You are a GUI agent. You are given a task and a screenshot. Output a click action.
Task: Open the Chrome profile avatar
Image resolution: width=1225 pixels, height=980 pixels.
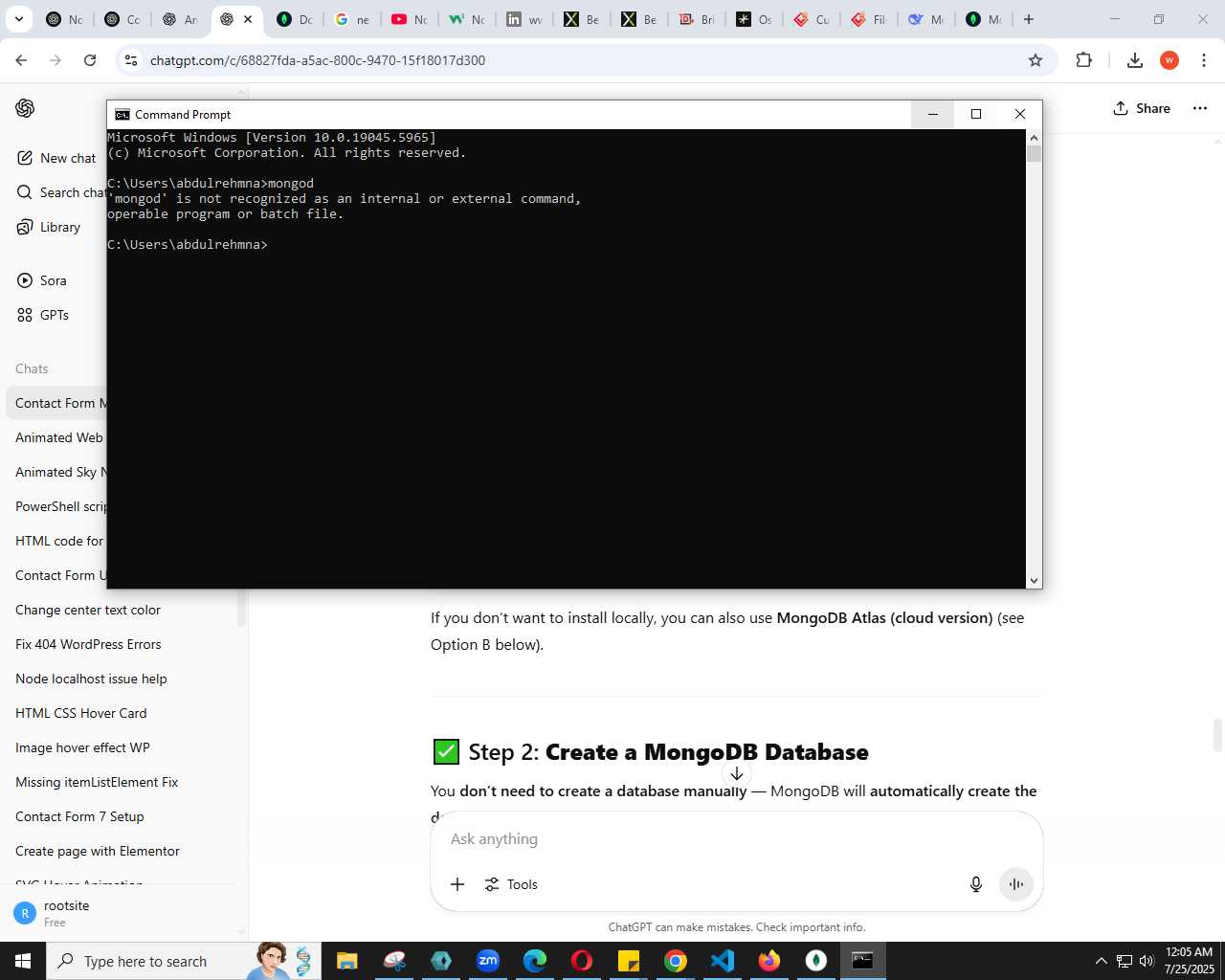tap(1169, 60)
